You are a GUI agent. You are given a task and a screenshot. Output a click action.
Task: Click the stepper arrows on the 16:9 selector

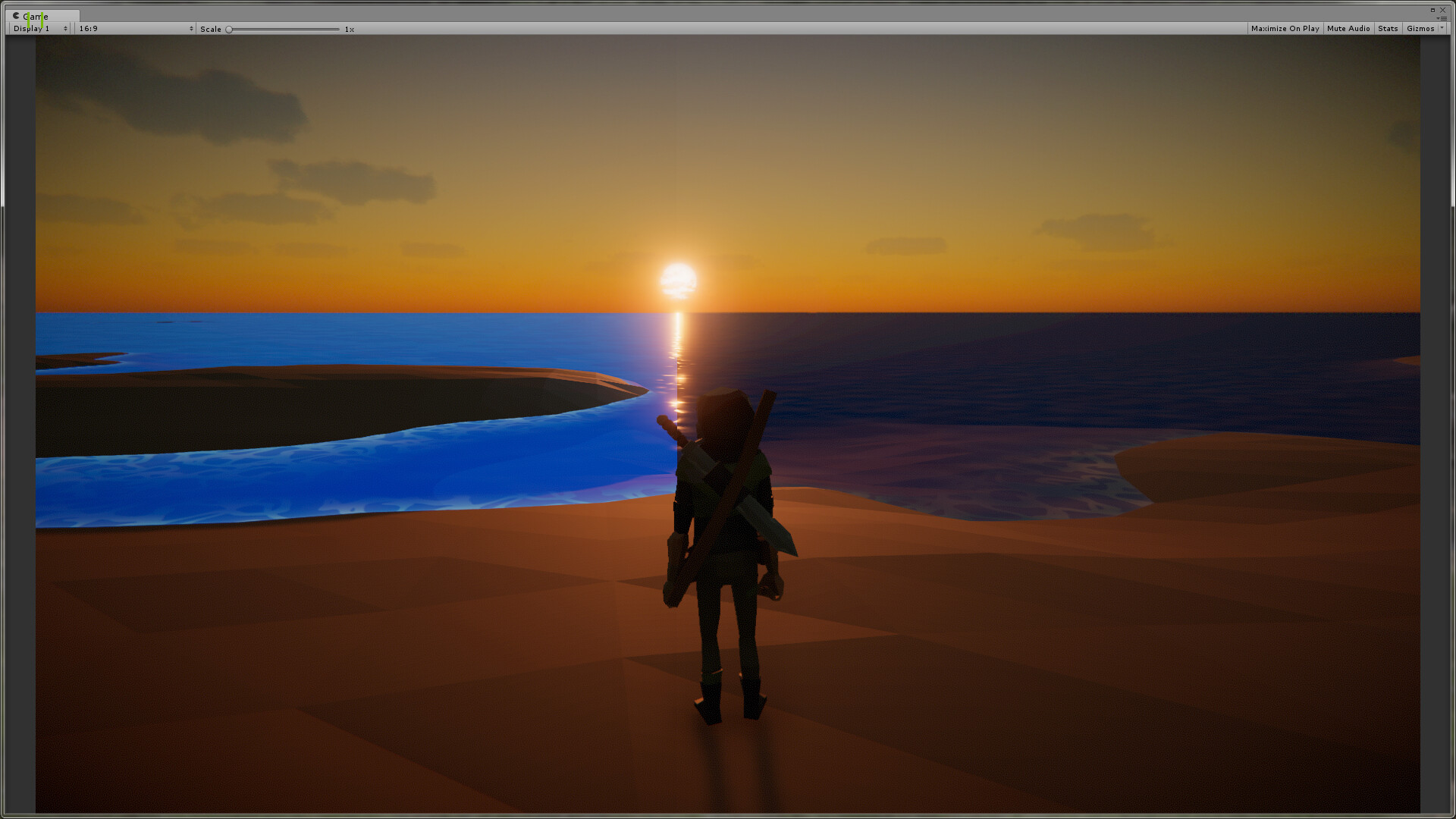[190, 28]
